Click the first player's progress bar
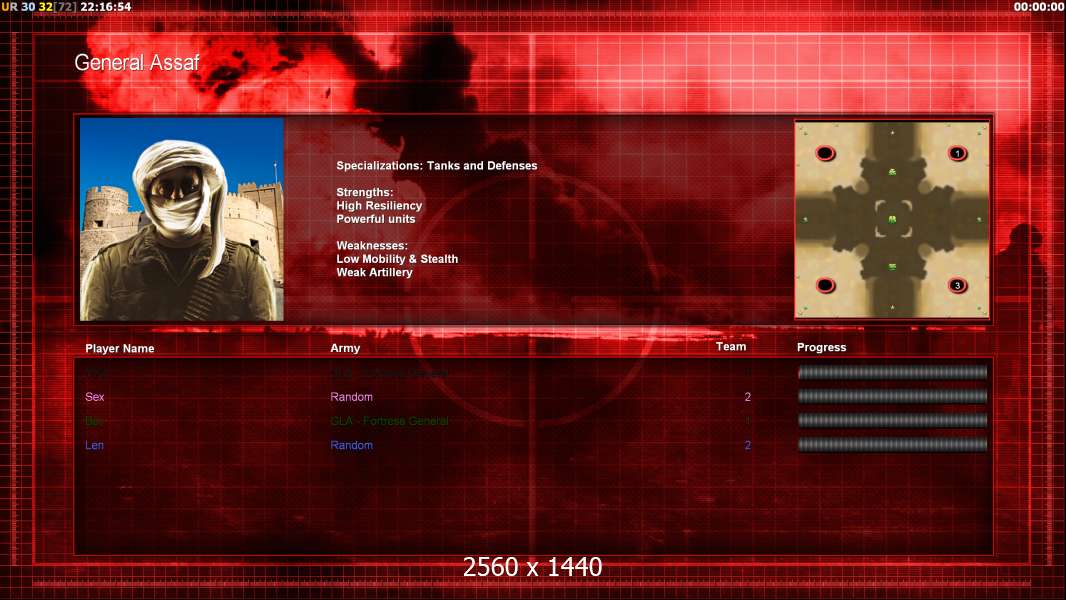 coord(892,372)
